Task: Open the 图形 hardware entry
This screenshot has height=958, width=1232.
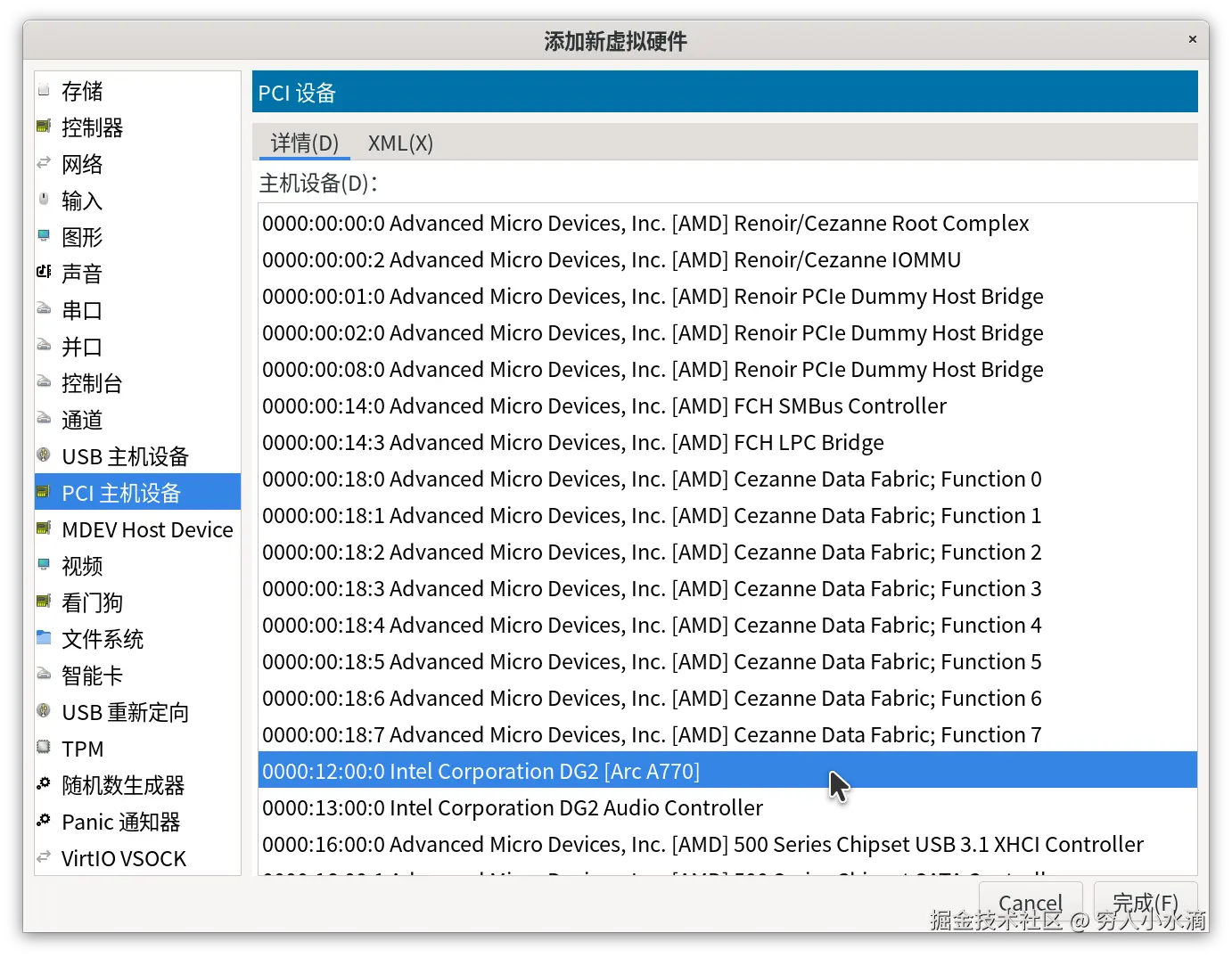Action: pos(137,237)
